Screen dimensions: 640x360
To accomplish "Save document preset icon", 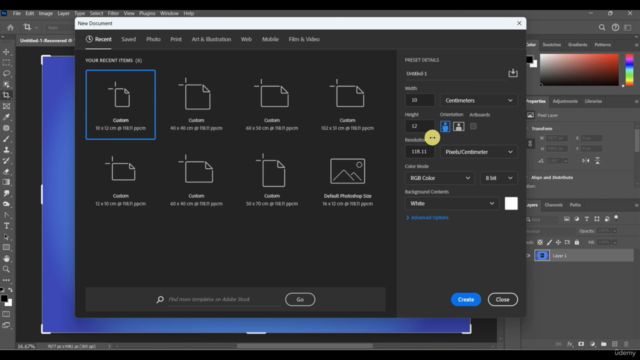I will pyautogui.click(x=513, y=73).
